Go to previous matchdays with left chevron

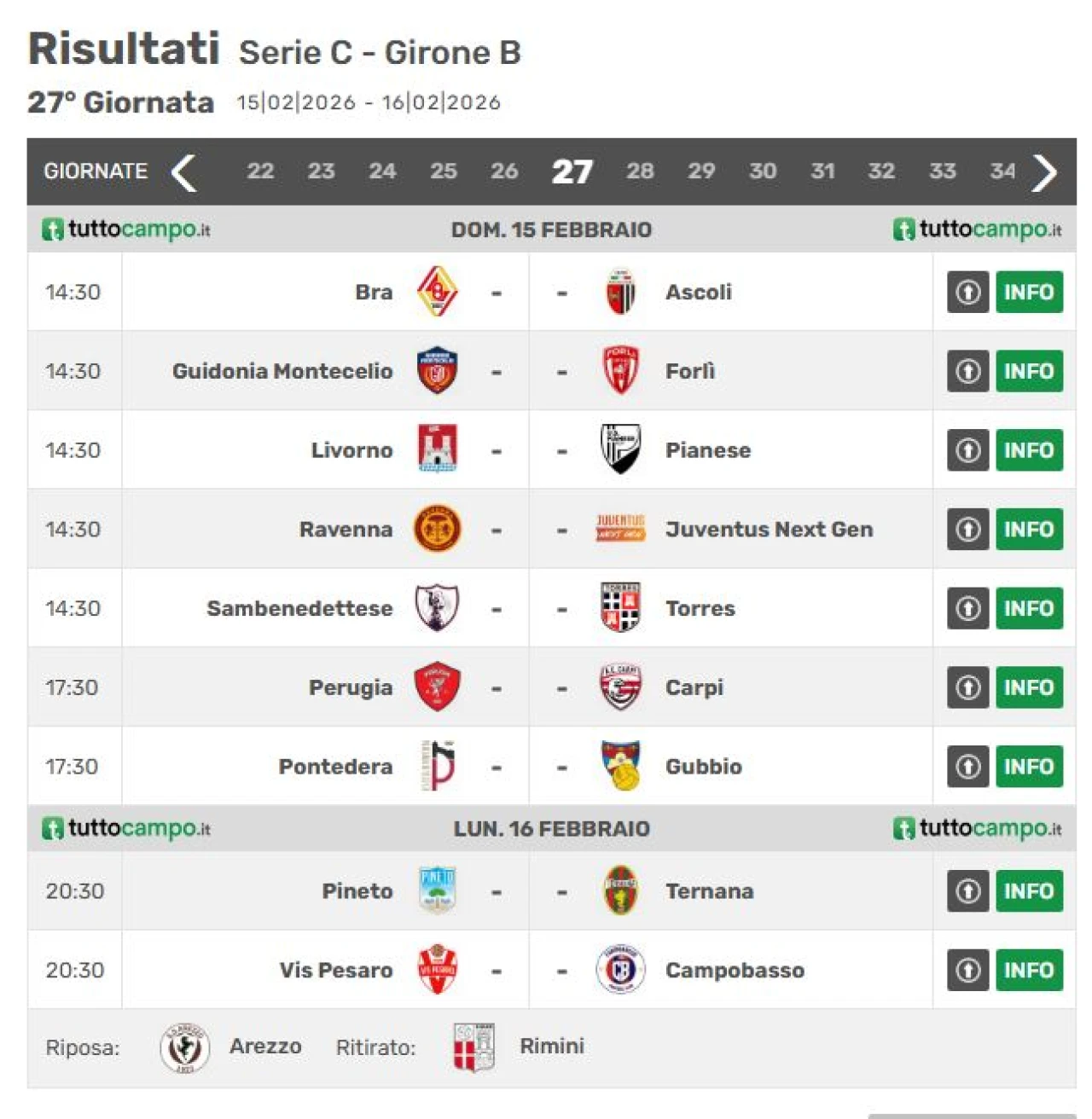tap(184, 172)
